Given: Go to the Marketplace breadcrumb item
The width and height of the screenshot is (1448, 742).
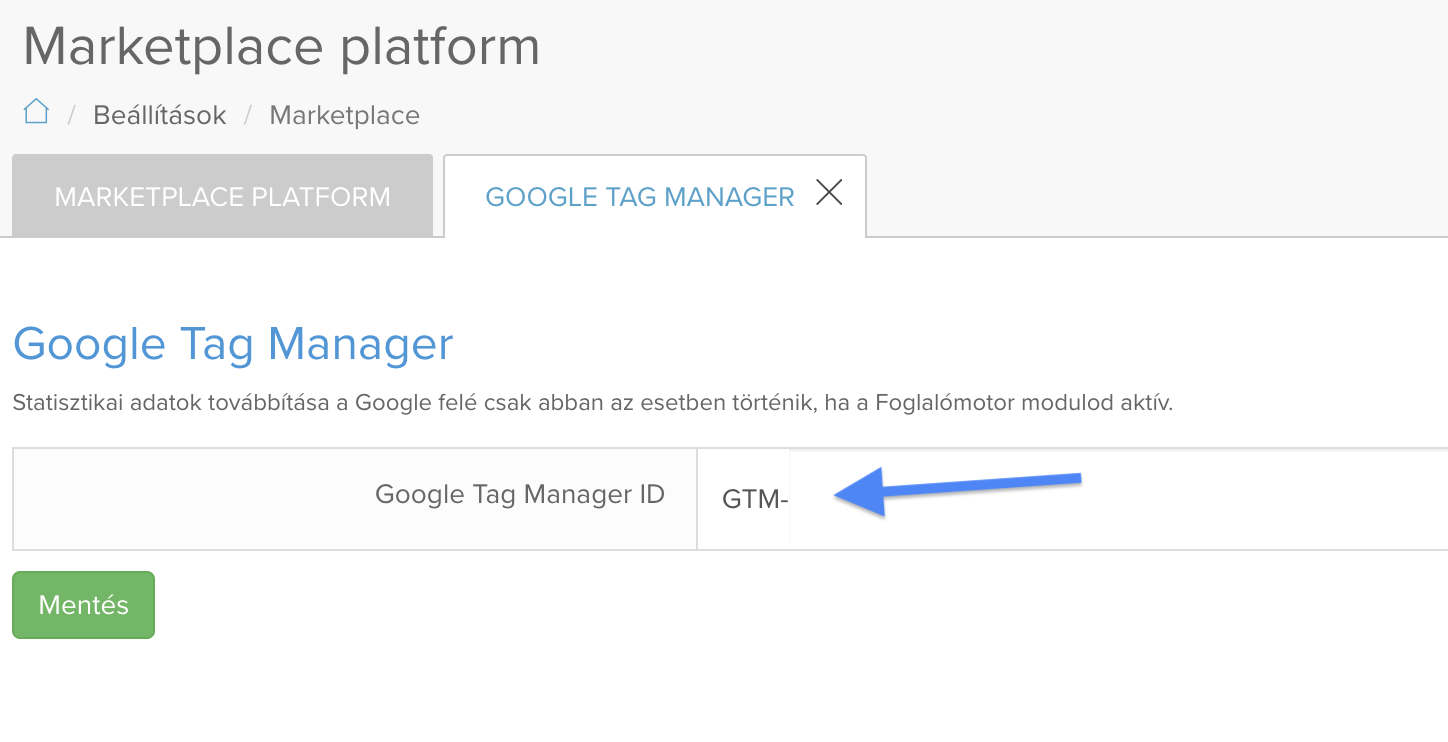Looking at the screenshot, I should click(345, 115).
